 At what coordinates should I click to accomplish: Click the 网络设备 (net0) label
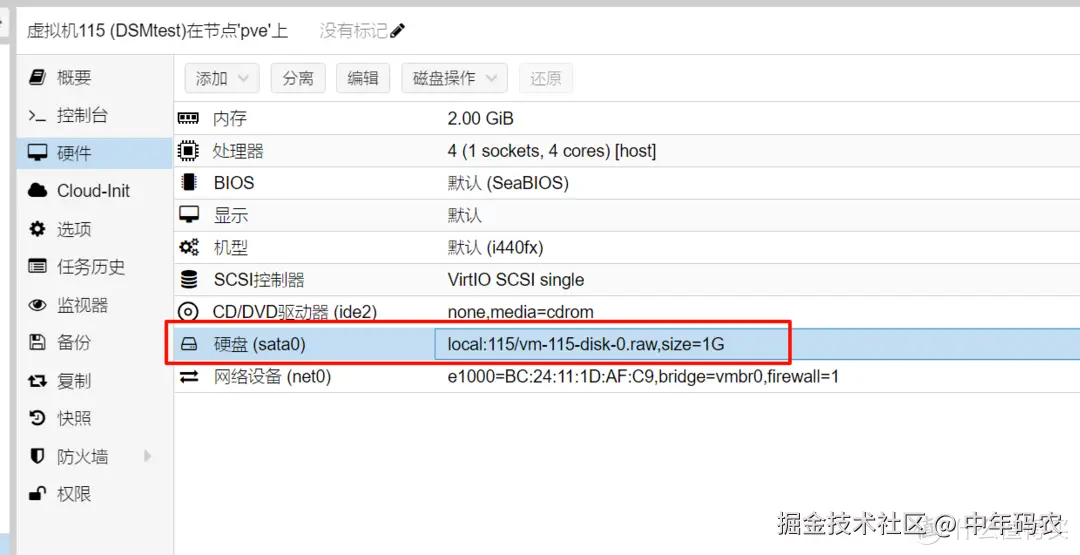(272, 377)
